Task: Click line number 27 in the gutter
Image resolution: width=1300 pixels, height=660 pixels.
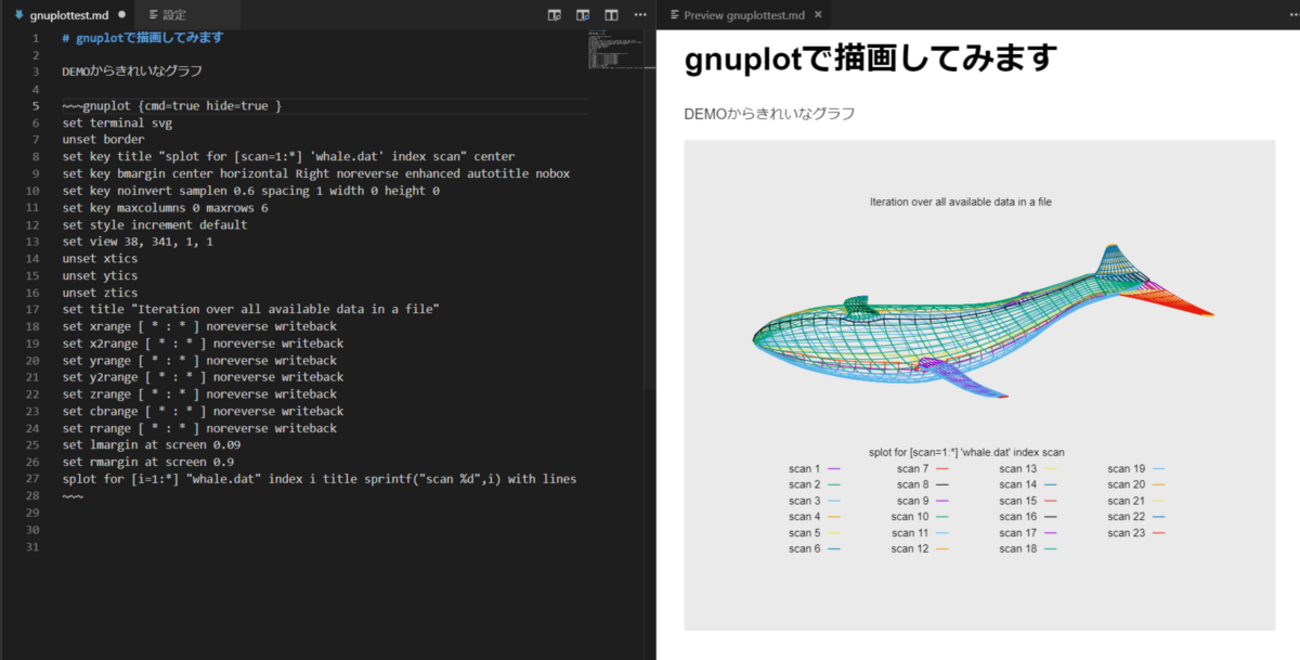Action: [33, 479]
